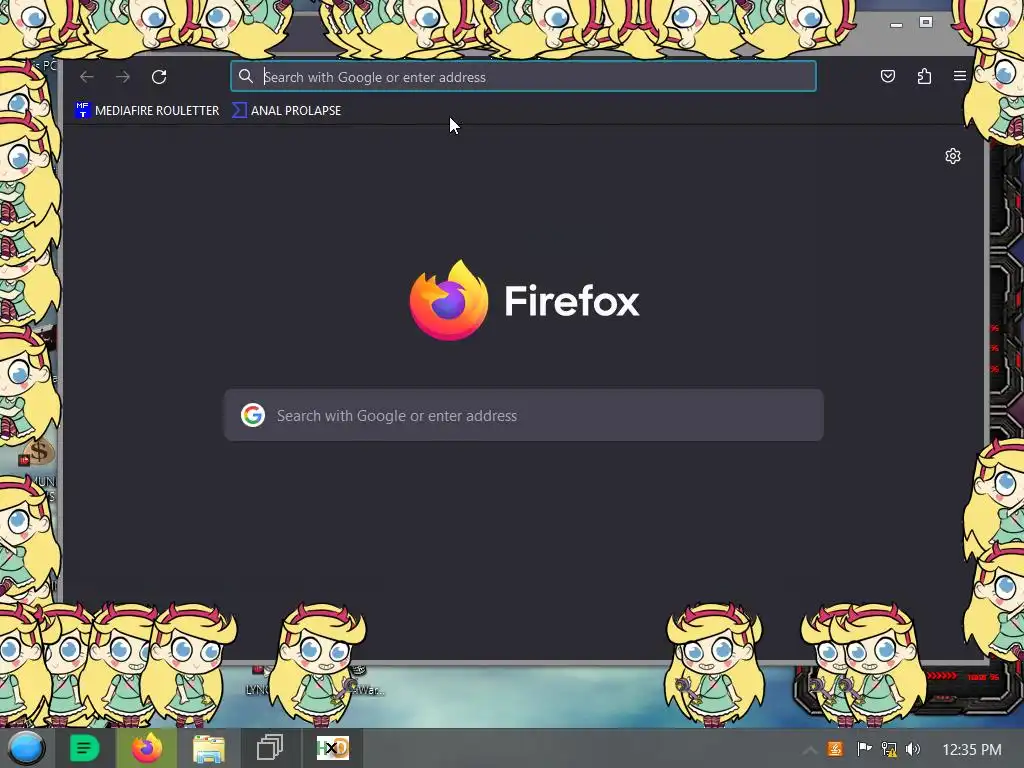Go forward to the next page

123,77
